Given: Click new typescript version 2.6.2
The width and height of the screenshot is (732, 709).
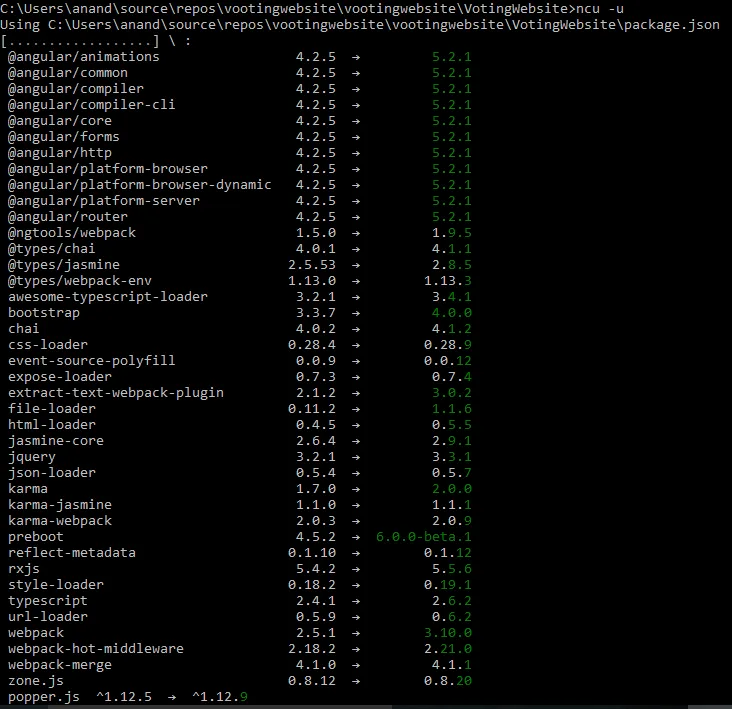Looking at the screenshot, I should pos(451,601).
